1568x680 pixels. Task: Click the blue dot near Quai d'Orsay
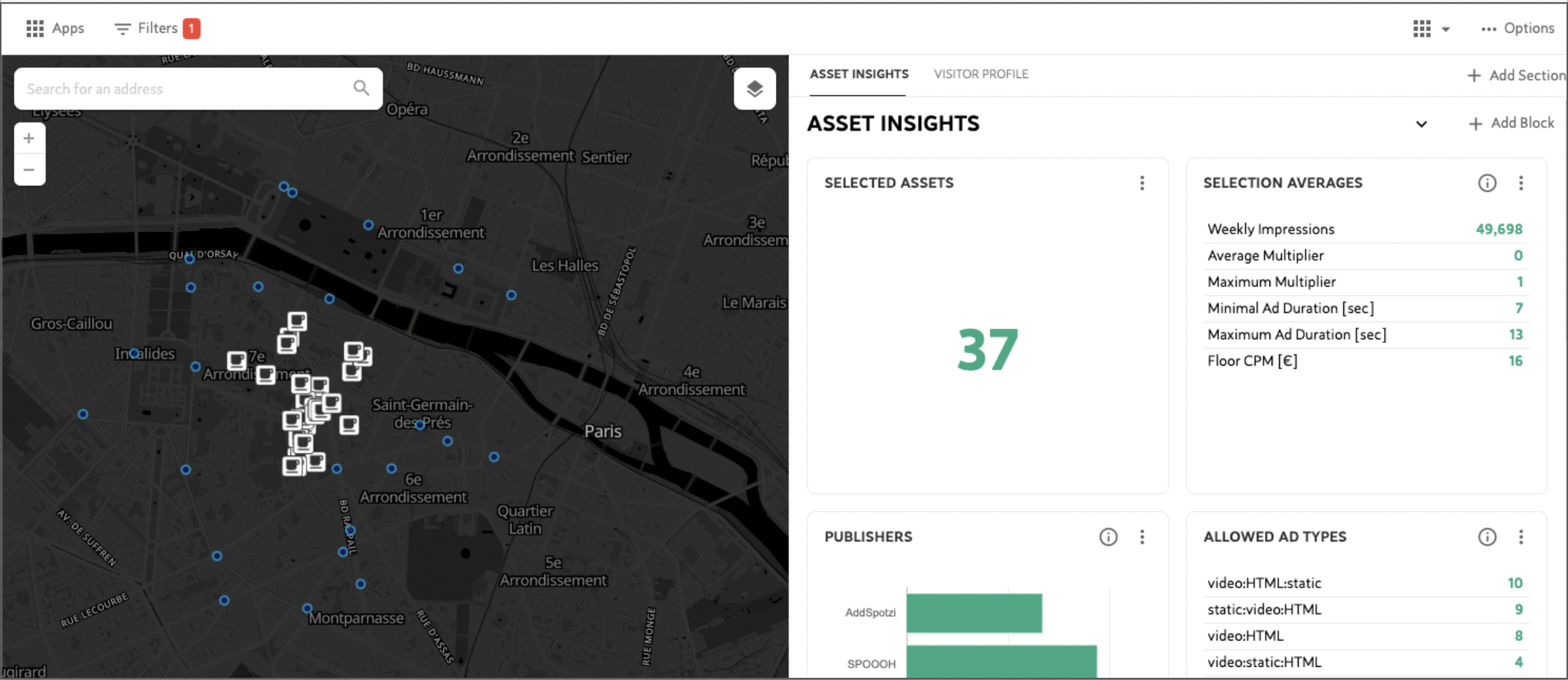point(190,258)
